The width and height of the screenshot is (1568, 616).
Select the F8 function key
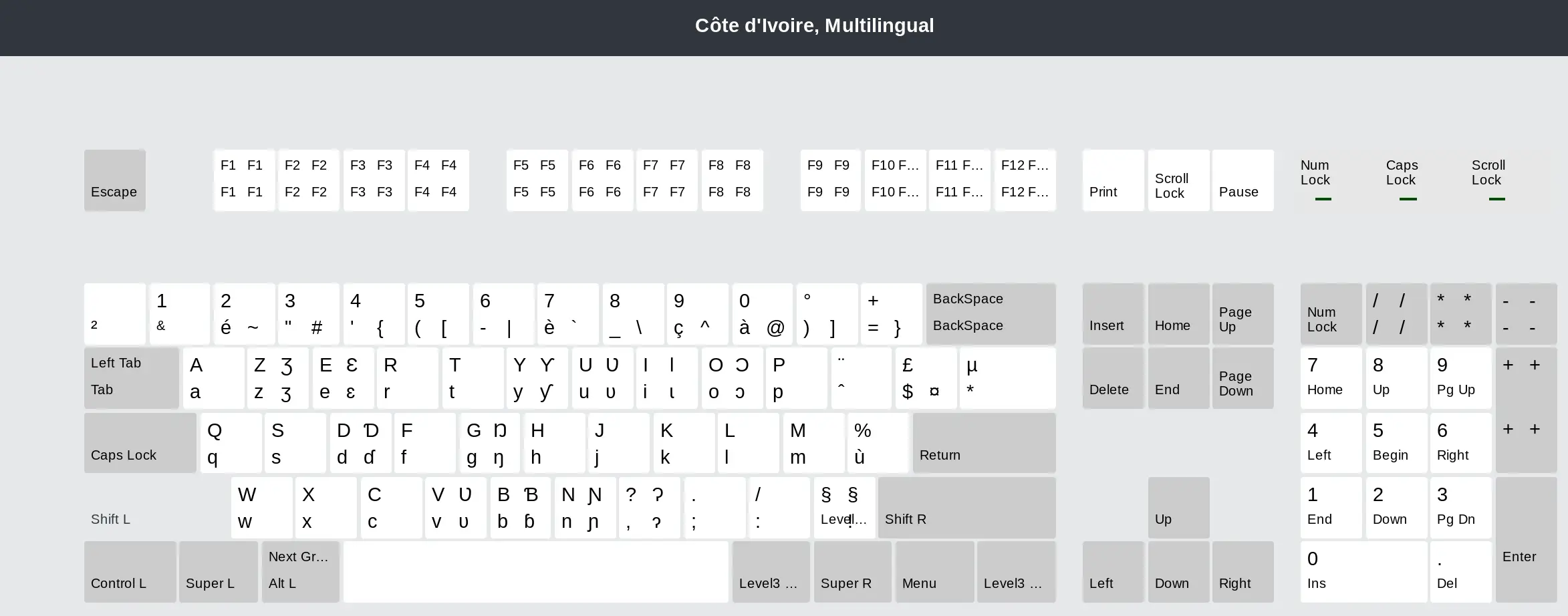(733, 180)
